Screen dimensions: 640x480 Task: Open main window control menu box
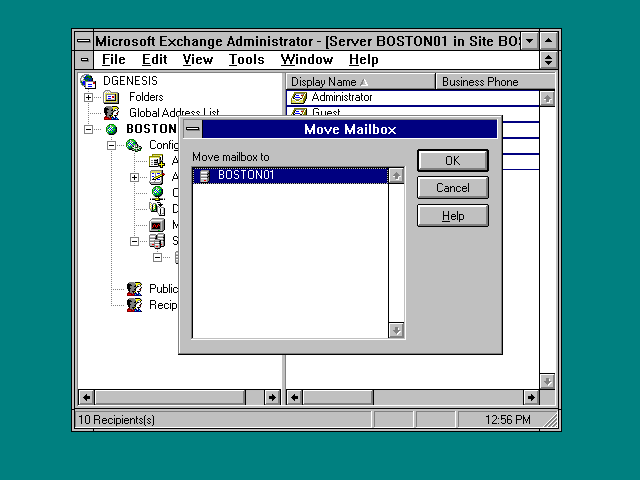coord(83,41)
